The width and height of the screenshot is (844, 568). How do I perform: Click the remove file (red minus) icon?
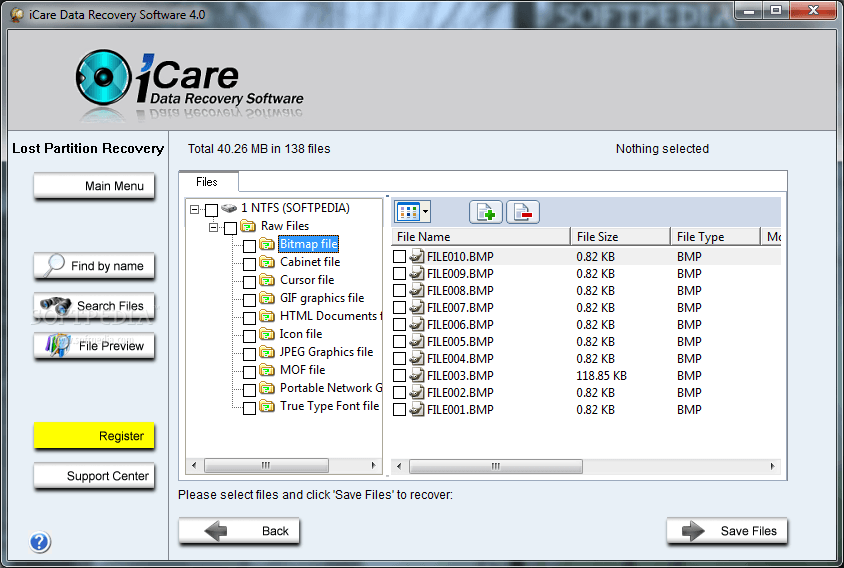[x=523, y=212]
